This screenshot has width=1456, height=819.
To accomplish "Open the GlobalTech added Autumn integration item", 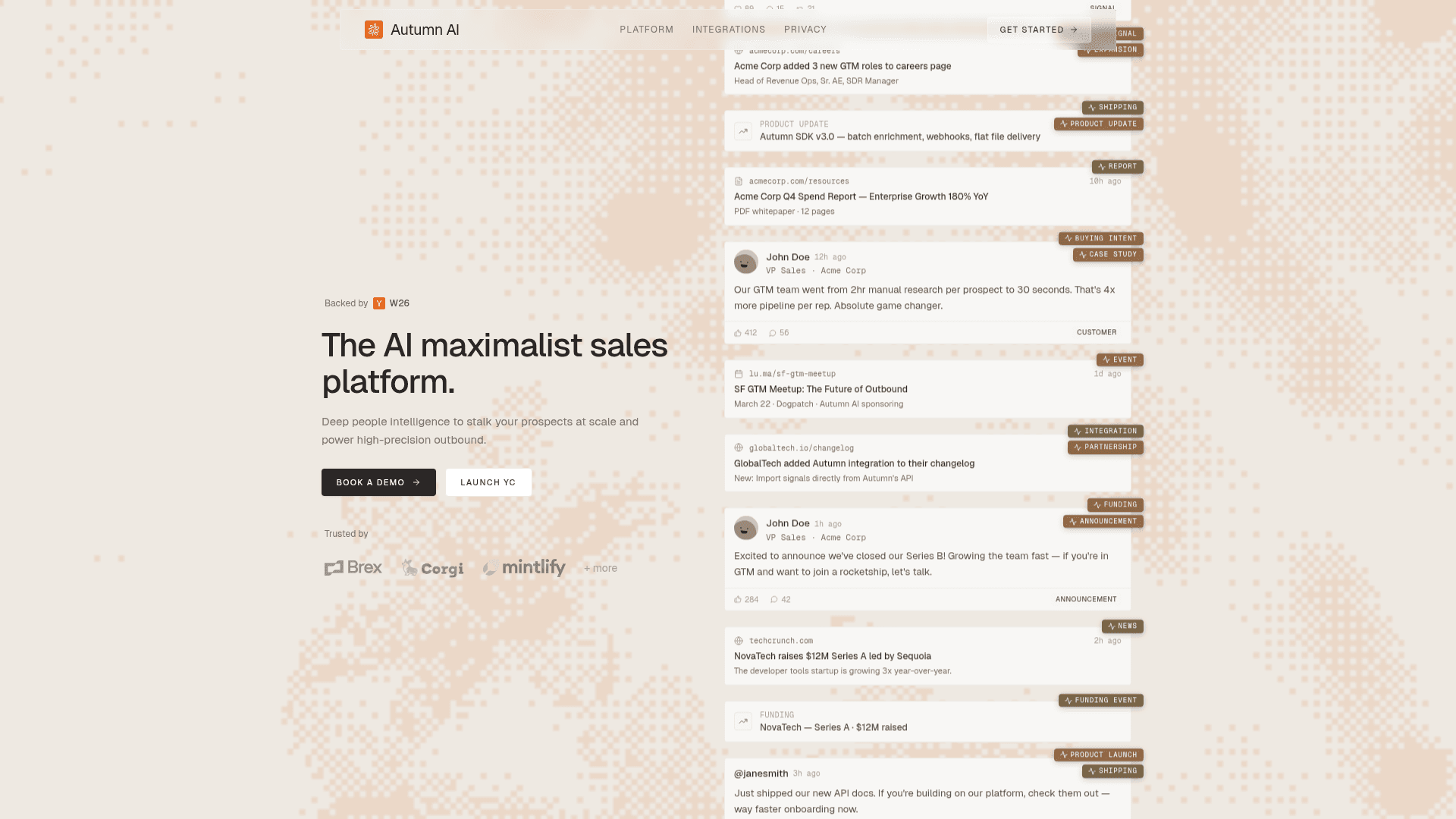I will [x=854, y=463].
